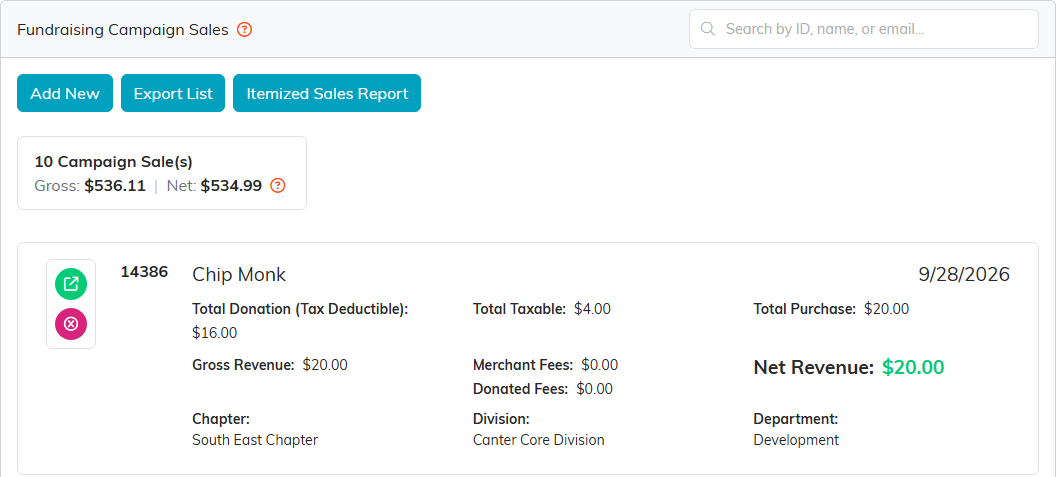Click the Gross total $536.11

115,186
